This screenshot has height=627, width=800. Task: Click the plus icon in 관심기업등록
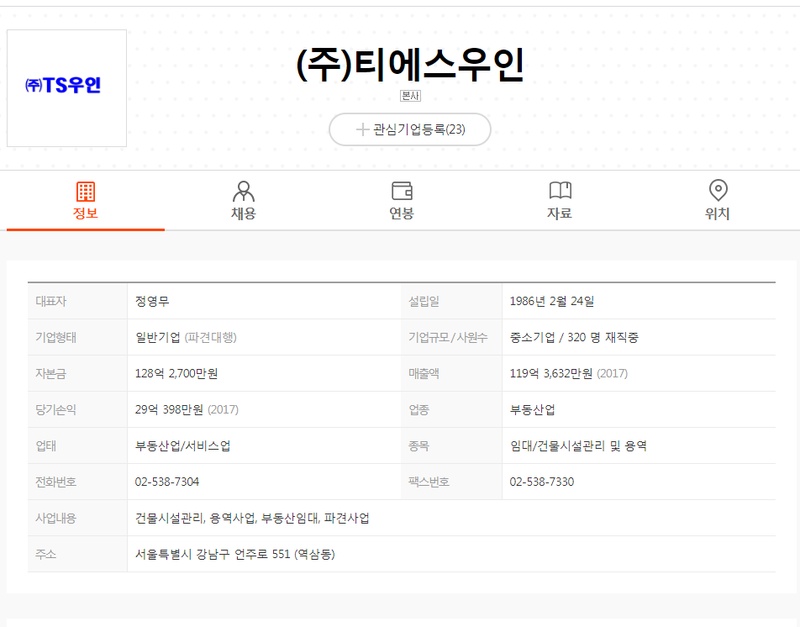(x=362, y=130)
